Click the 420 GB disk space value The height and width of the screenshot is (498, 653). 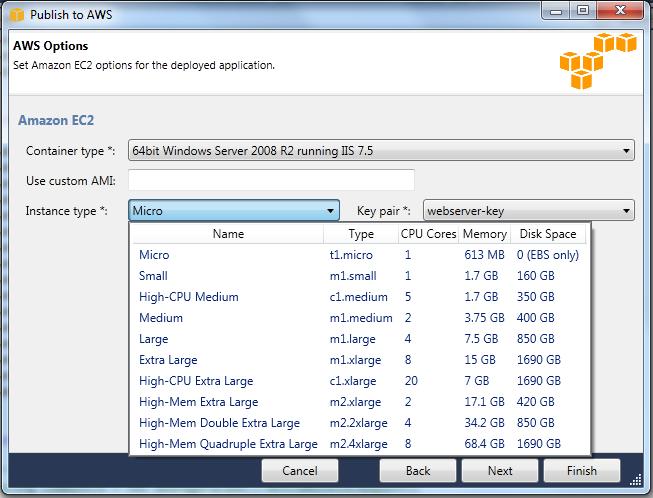pyautogui.click(x=536, y=402)
